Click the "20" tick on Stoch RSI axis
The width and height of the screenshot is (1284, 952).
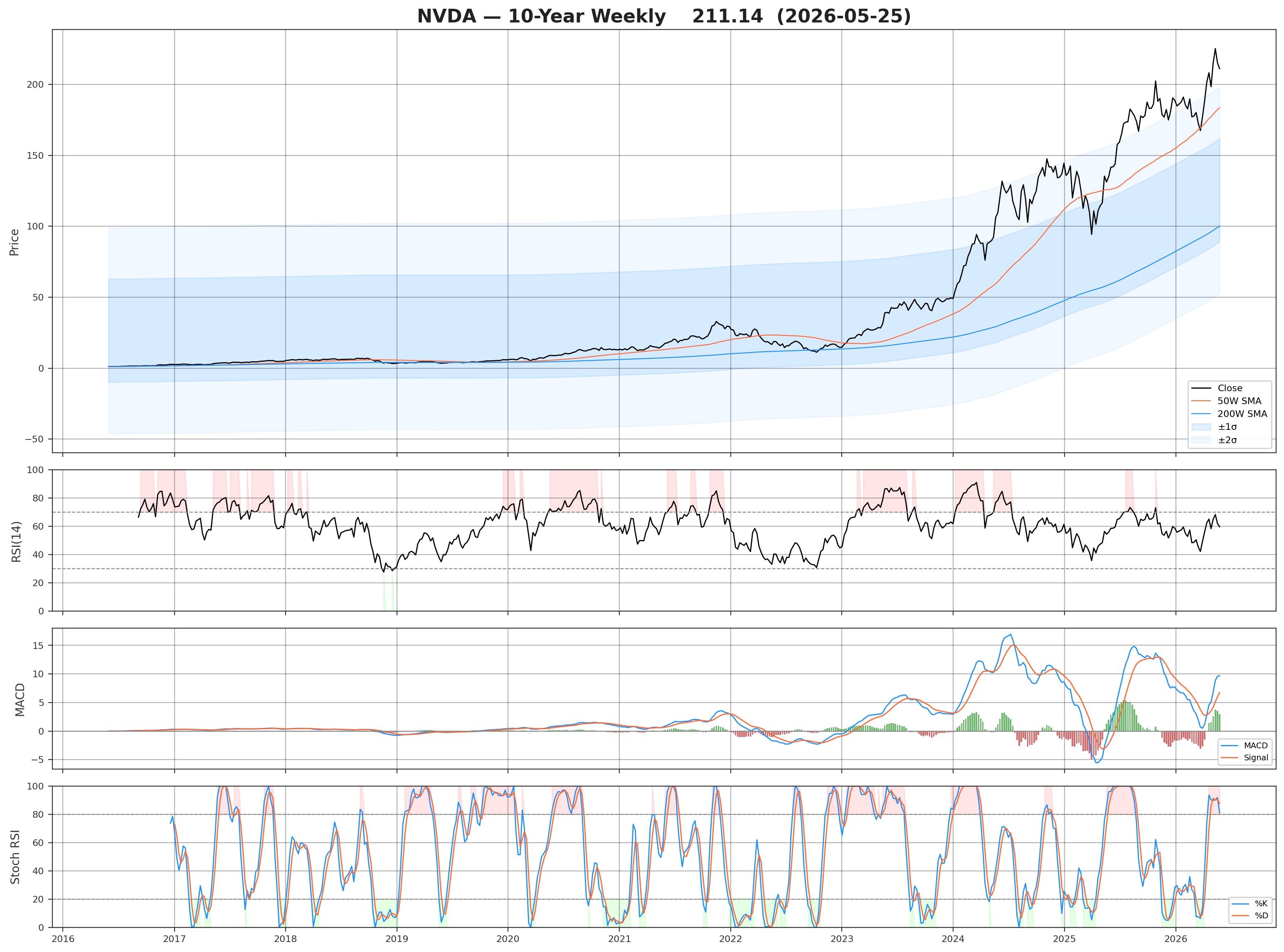pyautogui.click(x=38, y=900)
